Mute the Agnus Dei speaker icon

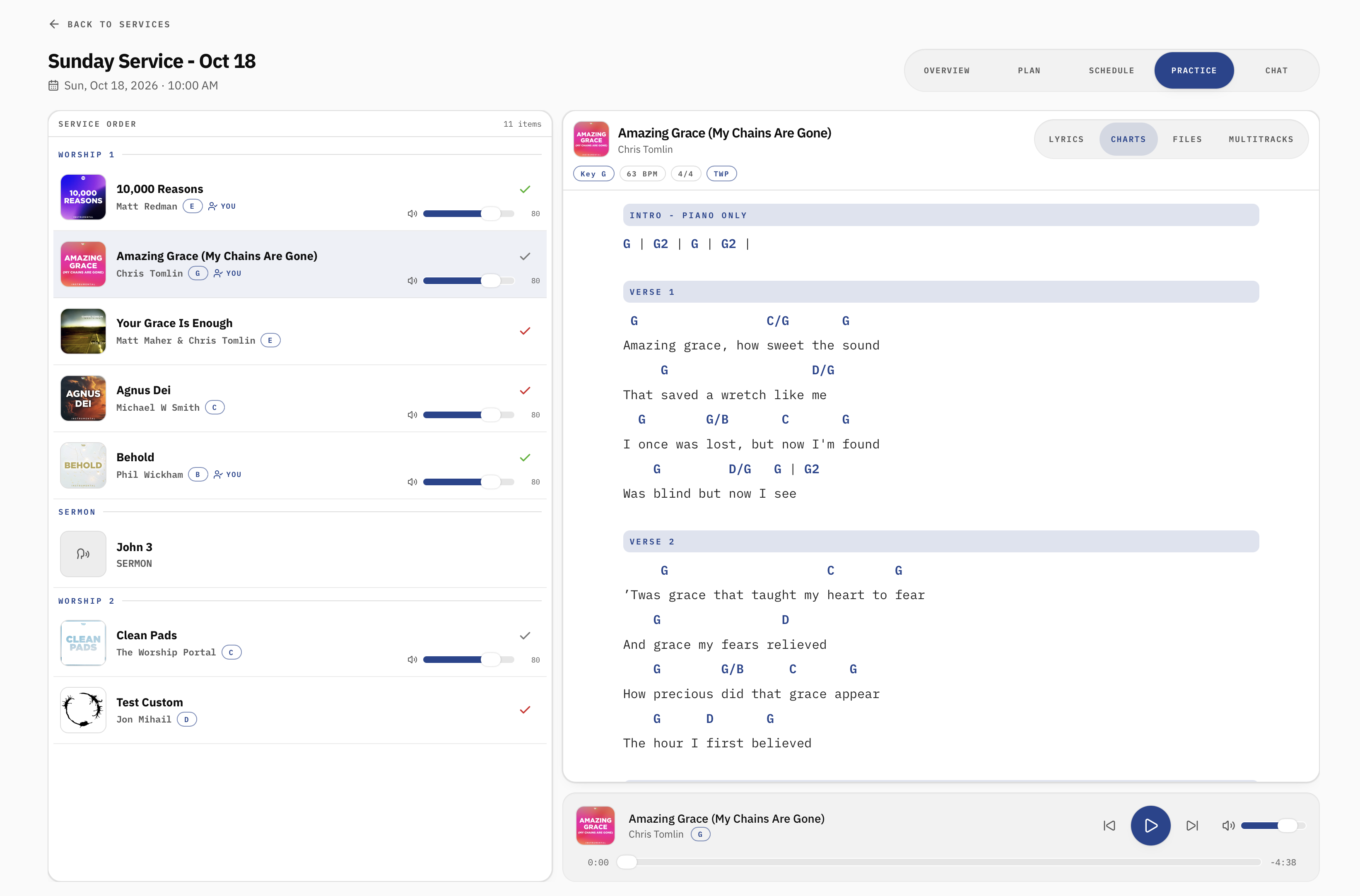pyautogui.click(x=412, y=415)
